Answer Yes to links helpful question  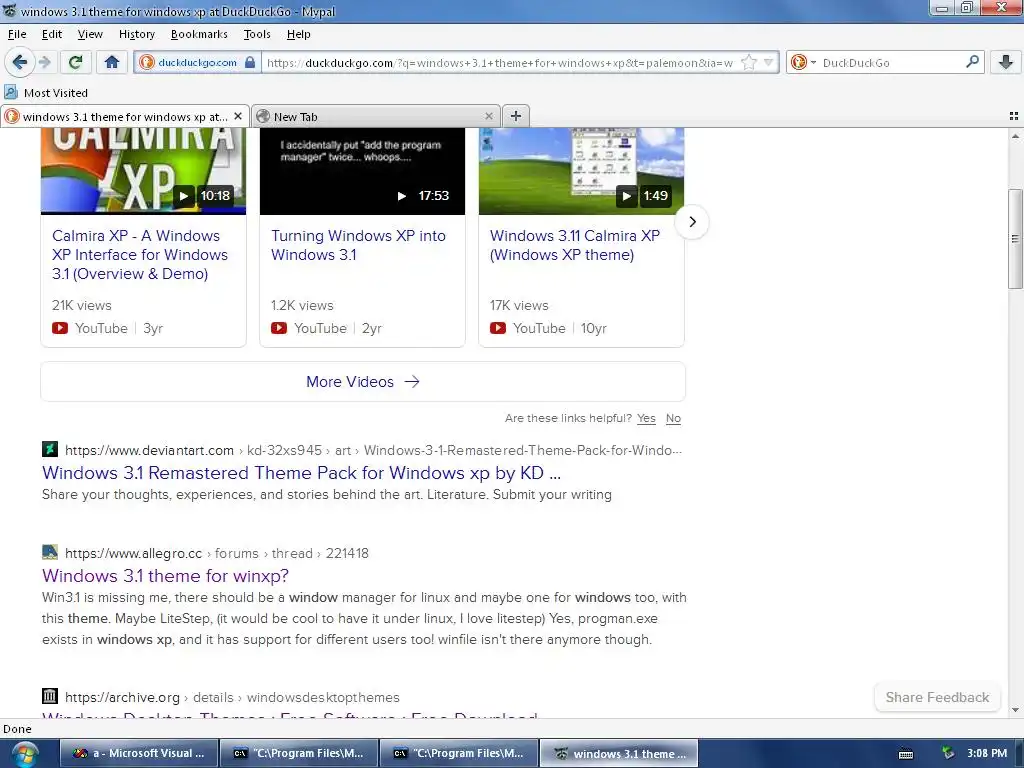click(647, 418)
